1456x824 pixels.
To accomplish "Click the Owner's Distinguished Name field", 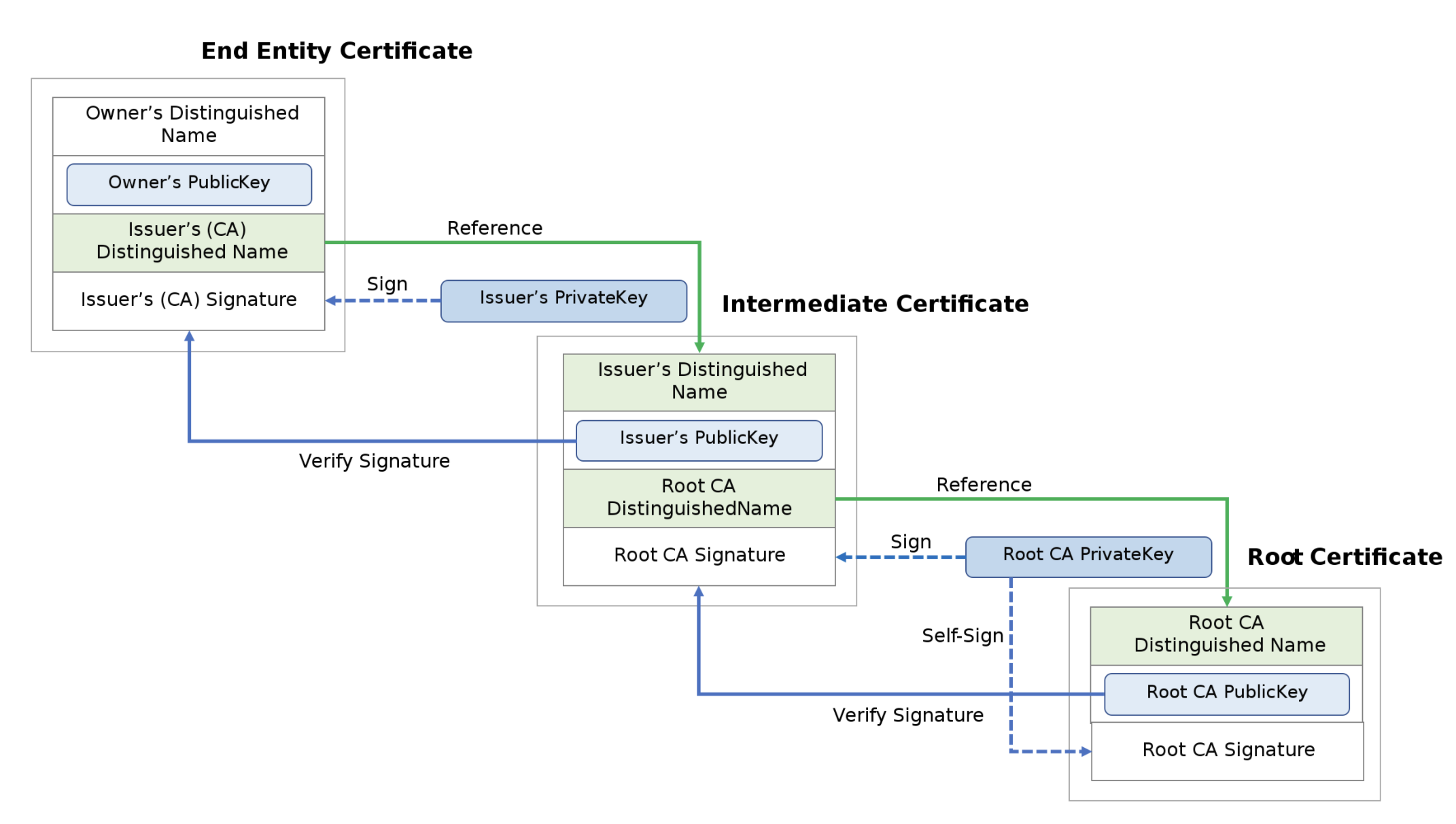I will click(189, 125).
